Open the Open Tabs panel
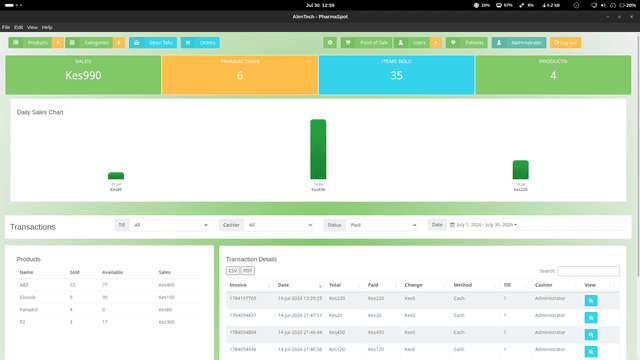This screenshot has width=640, height=360. [153, 42]
